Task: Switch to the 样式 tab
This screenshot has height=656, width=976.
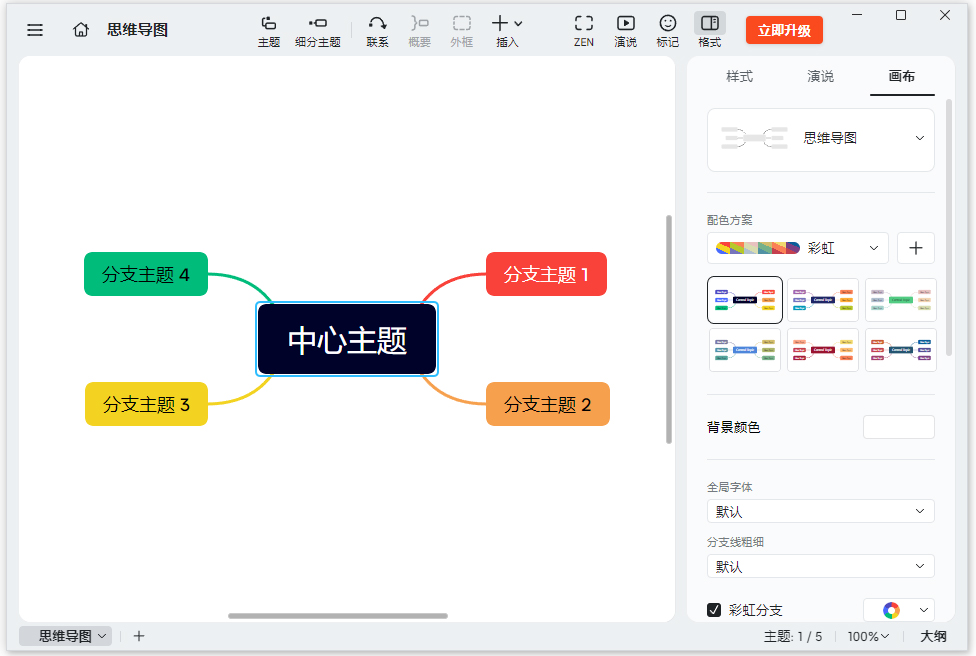Action: [740, 76]
